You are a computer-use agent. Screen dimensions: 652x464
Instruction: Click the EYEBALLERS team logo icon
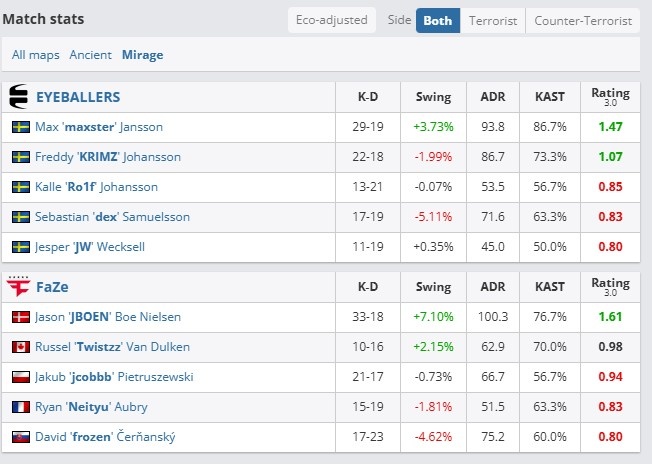pos(19,96)
